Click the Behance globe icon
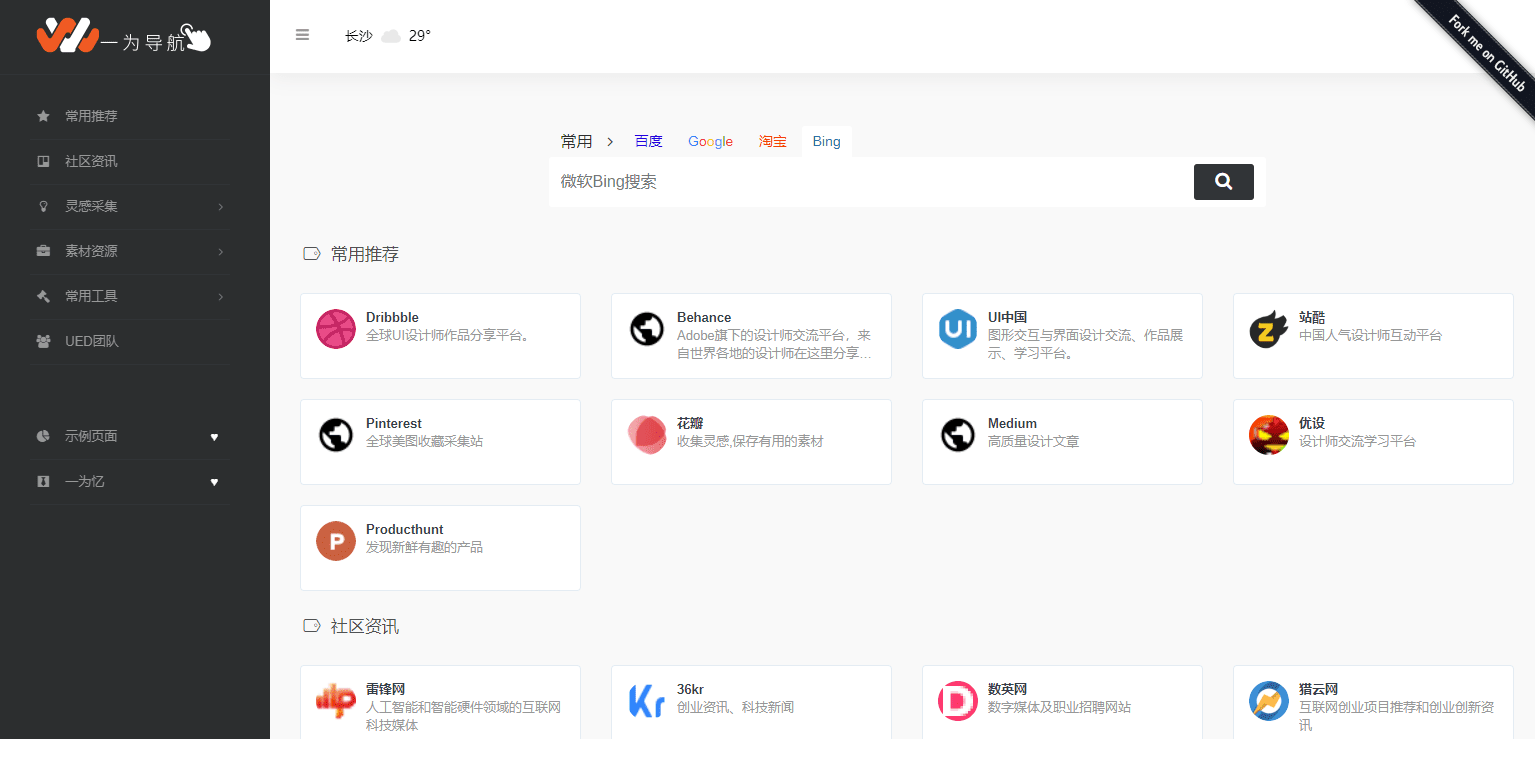Viewport: 1535px width, 762px height. [x=647, y=329]
